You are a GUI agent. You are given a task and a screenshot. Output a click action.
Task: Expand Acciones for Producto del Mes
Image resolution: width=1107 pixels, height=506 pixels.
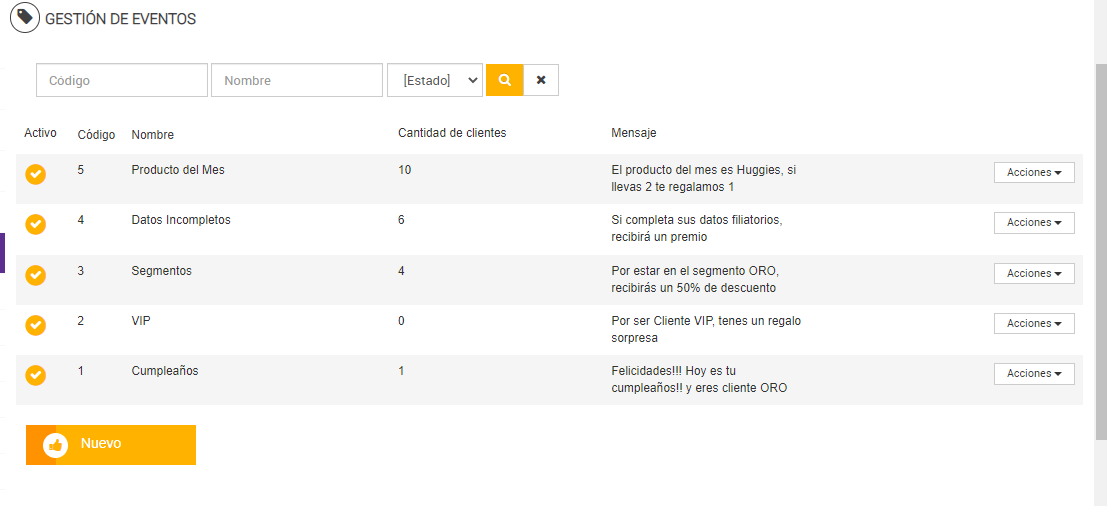click(x=1034, y=173)
